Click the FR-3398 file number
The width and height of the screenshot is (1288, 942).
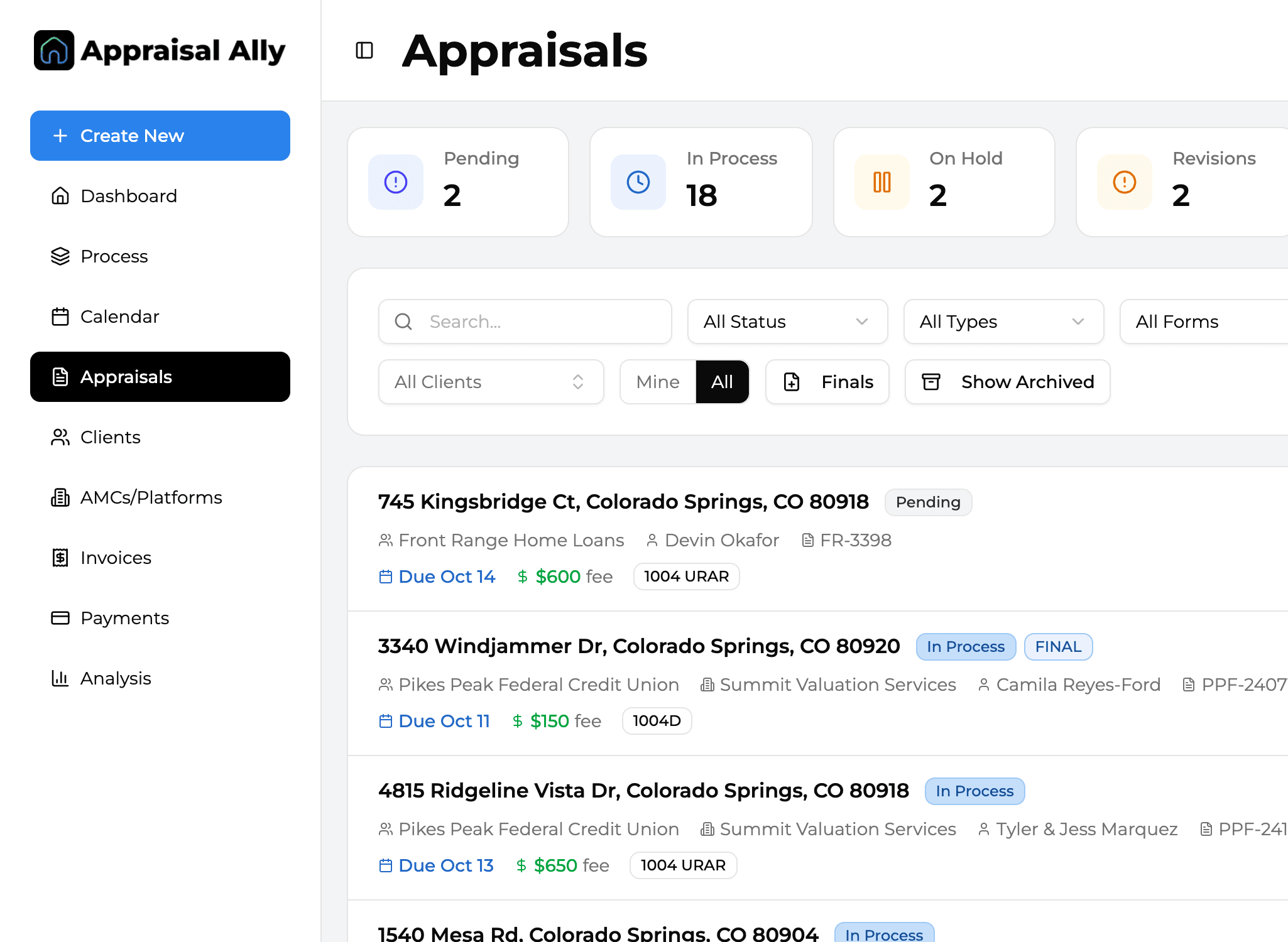[x=856, y=540]
